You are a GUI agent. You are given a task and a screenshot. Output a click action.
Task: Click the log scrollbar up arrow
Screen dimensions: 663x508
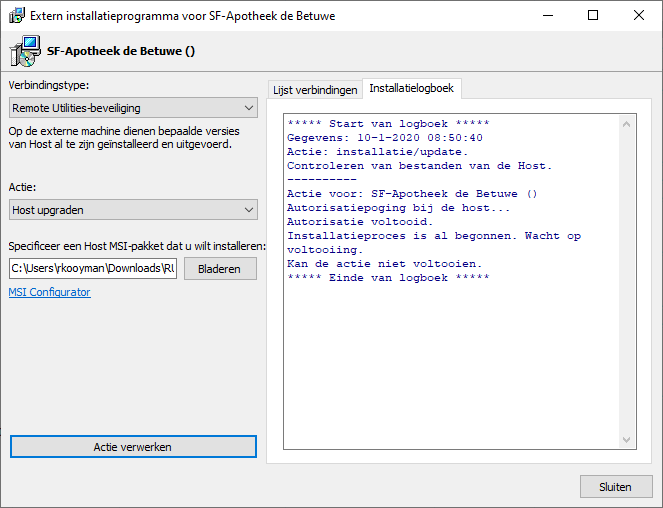627,124
